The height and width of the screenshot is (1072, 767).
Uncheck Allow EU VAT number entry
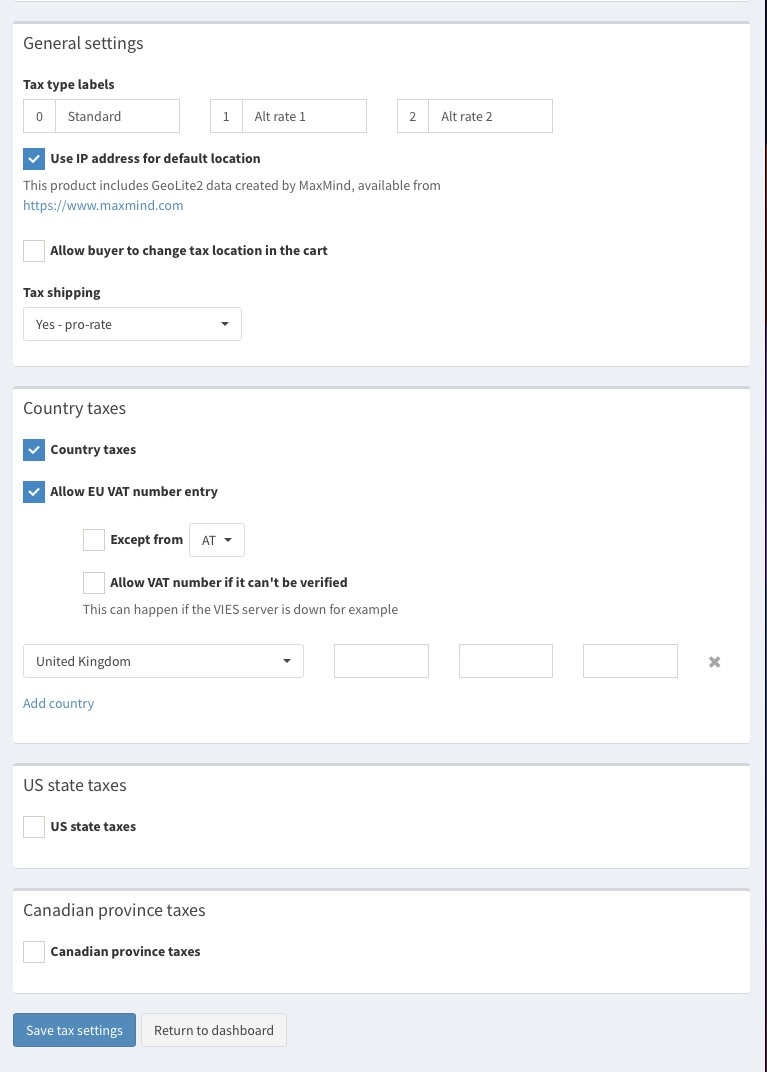click(34, 492)
